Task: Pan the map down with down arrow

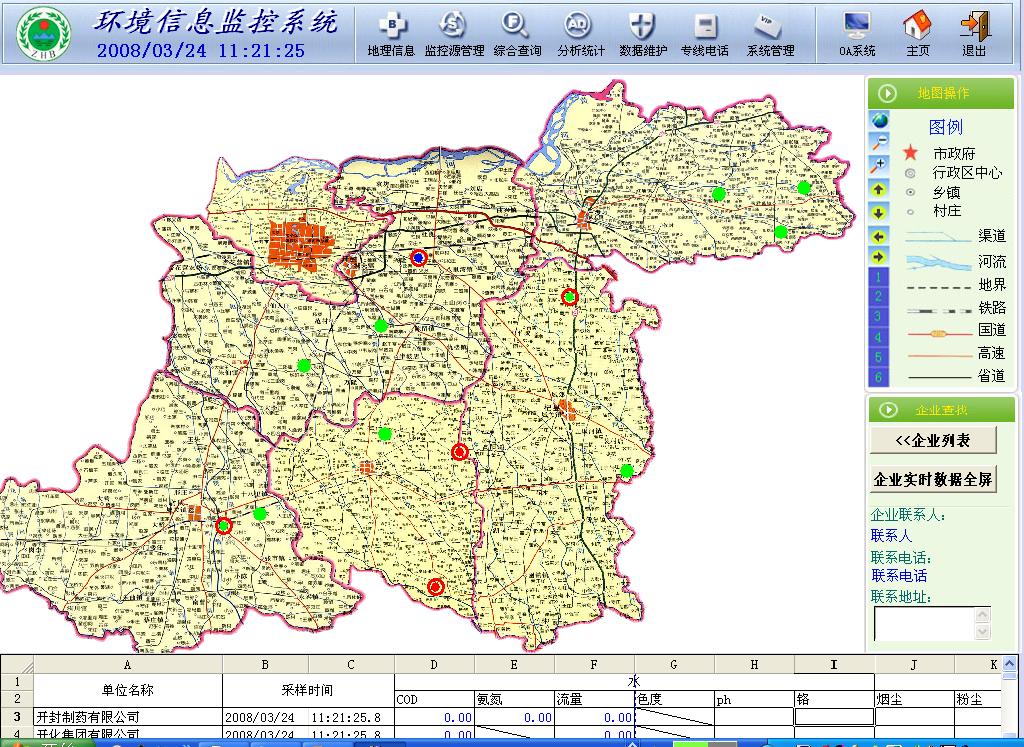Action: click(879, 212)
